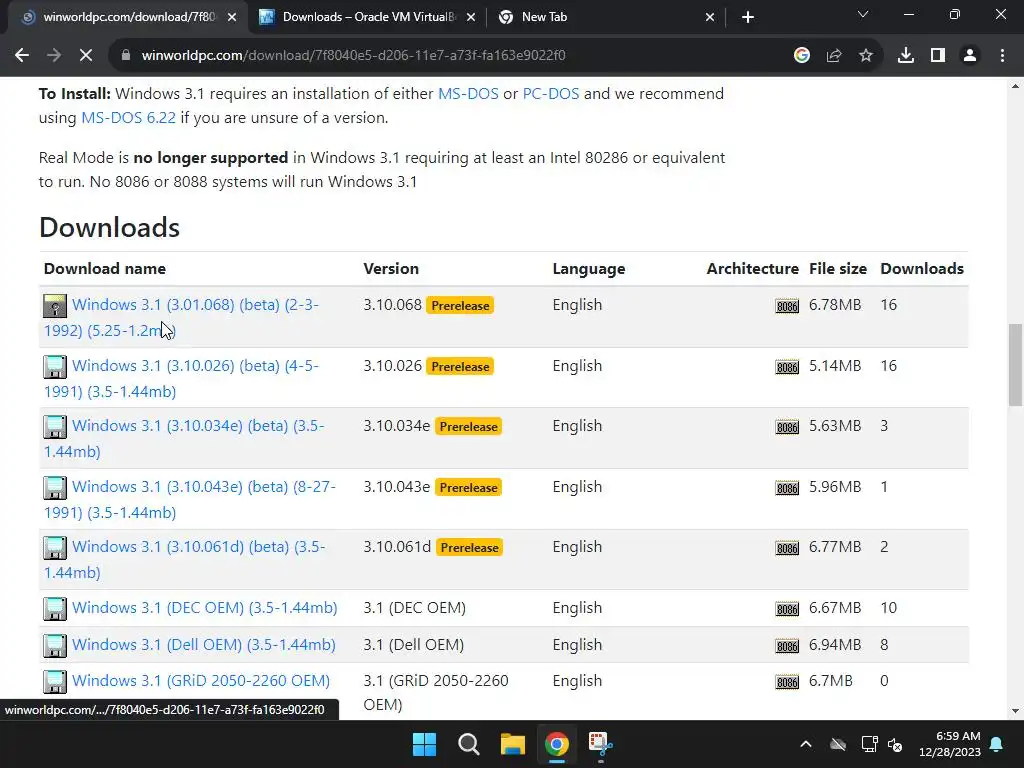
Task: Close the Oracle VM VirtualBox tab
Action: pos(471,17)
